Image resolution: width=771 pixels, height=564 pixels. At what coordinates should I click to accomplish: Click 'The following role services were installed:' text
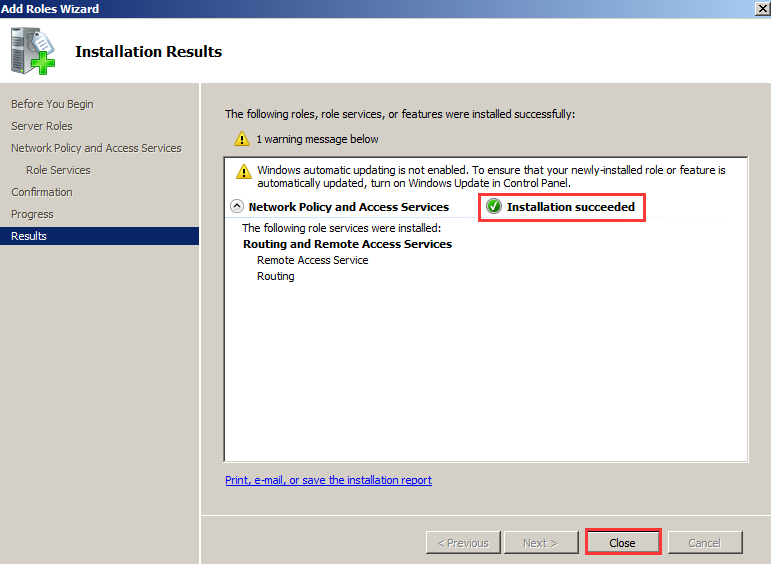[x=342, y=228]
